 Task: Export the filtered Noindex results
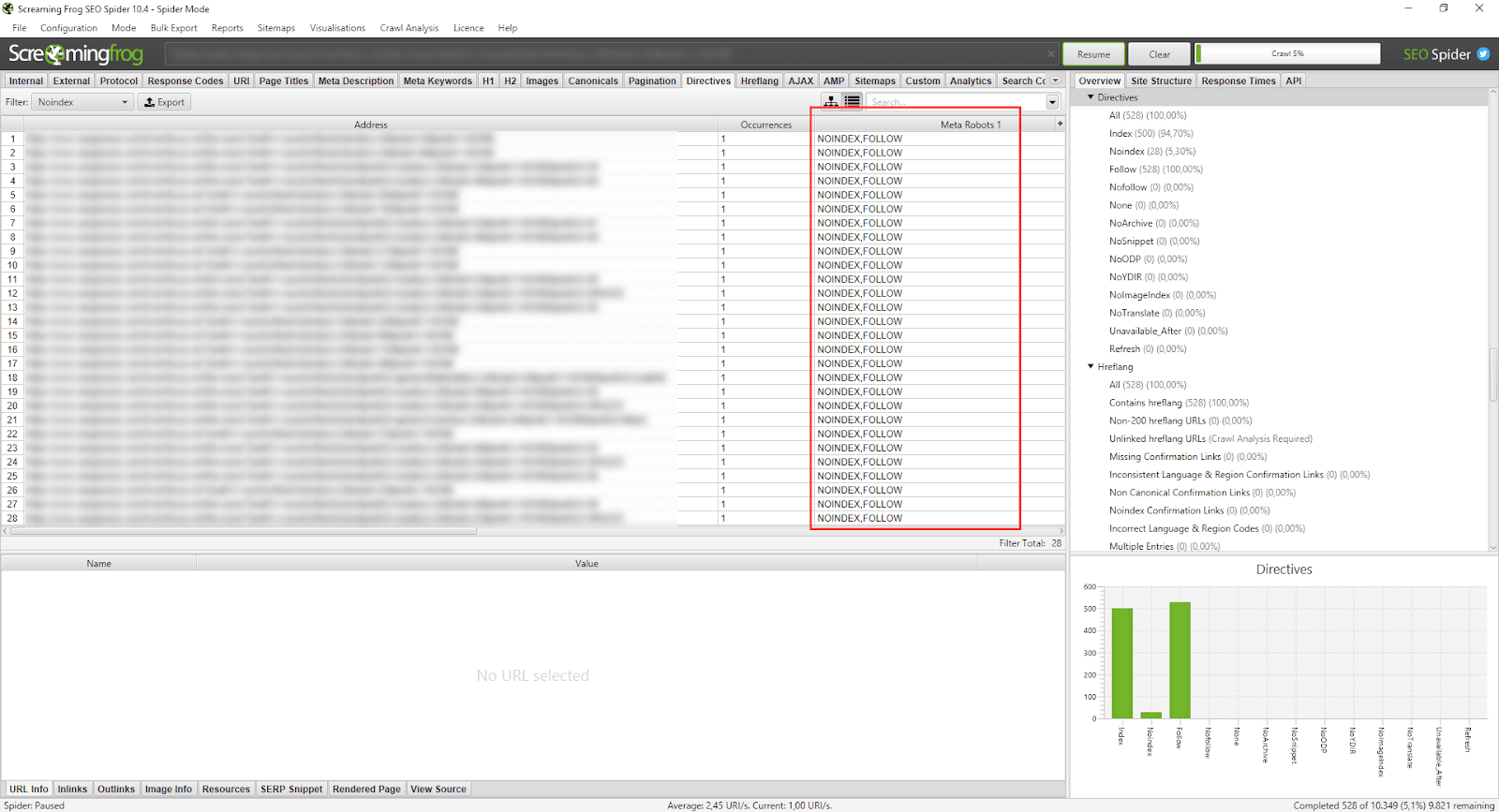coord(165,102)
